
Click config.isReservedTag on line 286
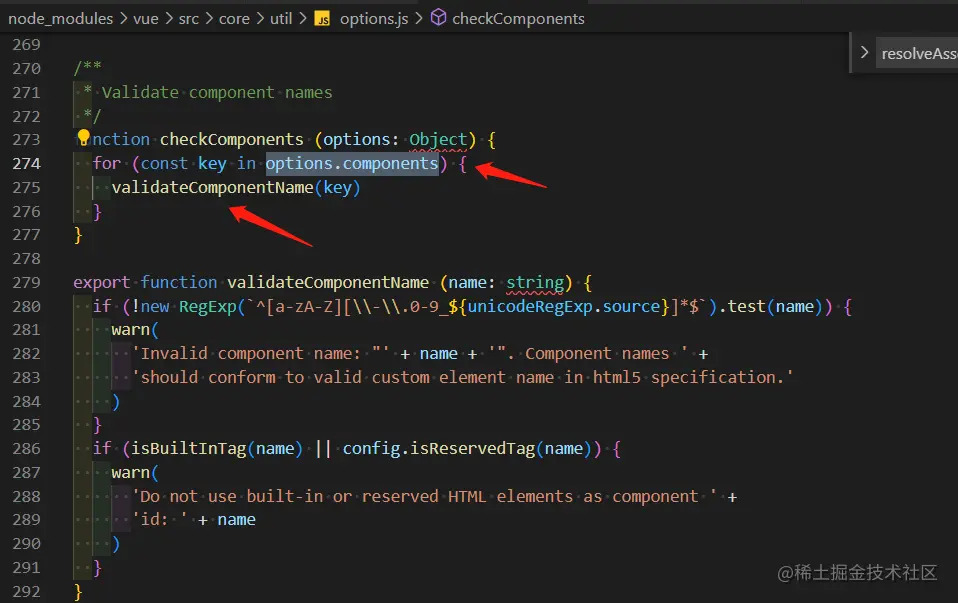(439, 449)
